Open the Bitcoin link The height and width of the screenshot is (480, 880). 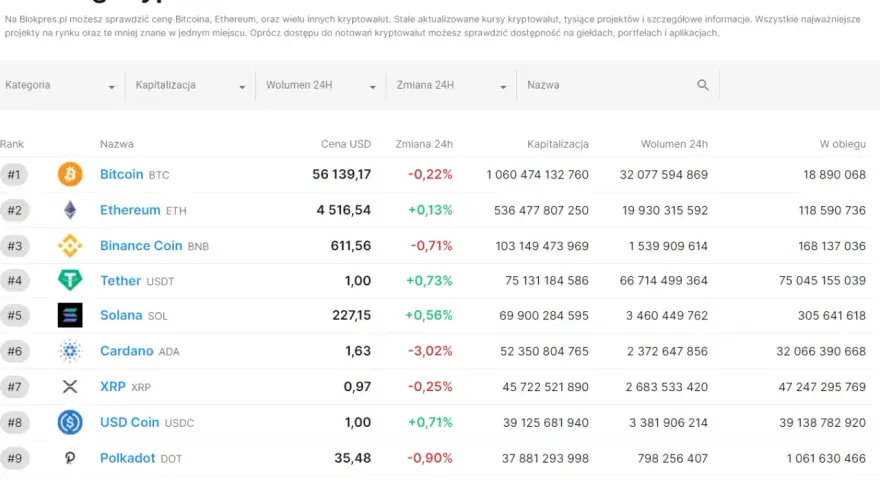[x=122, y=175]
